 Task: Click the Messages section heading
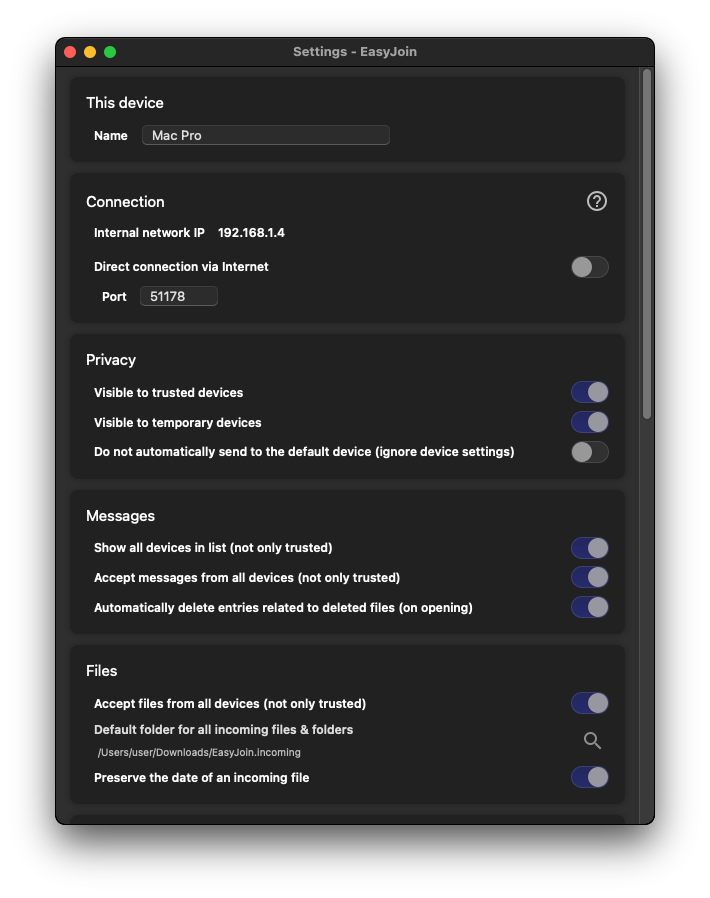pos(120,516)
